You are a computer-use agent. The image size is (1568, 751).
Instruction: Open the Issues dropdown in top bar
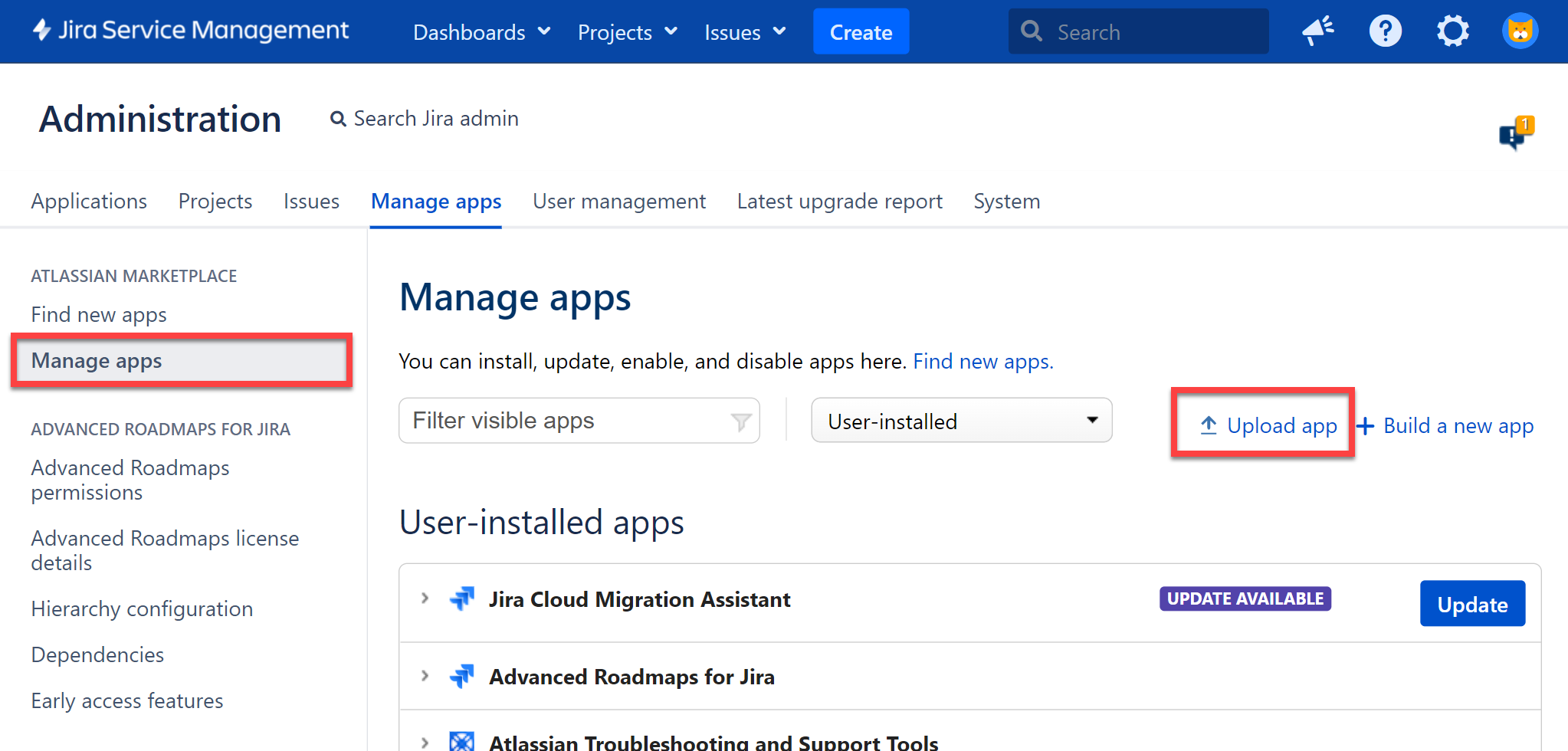point(745,32)
